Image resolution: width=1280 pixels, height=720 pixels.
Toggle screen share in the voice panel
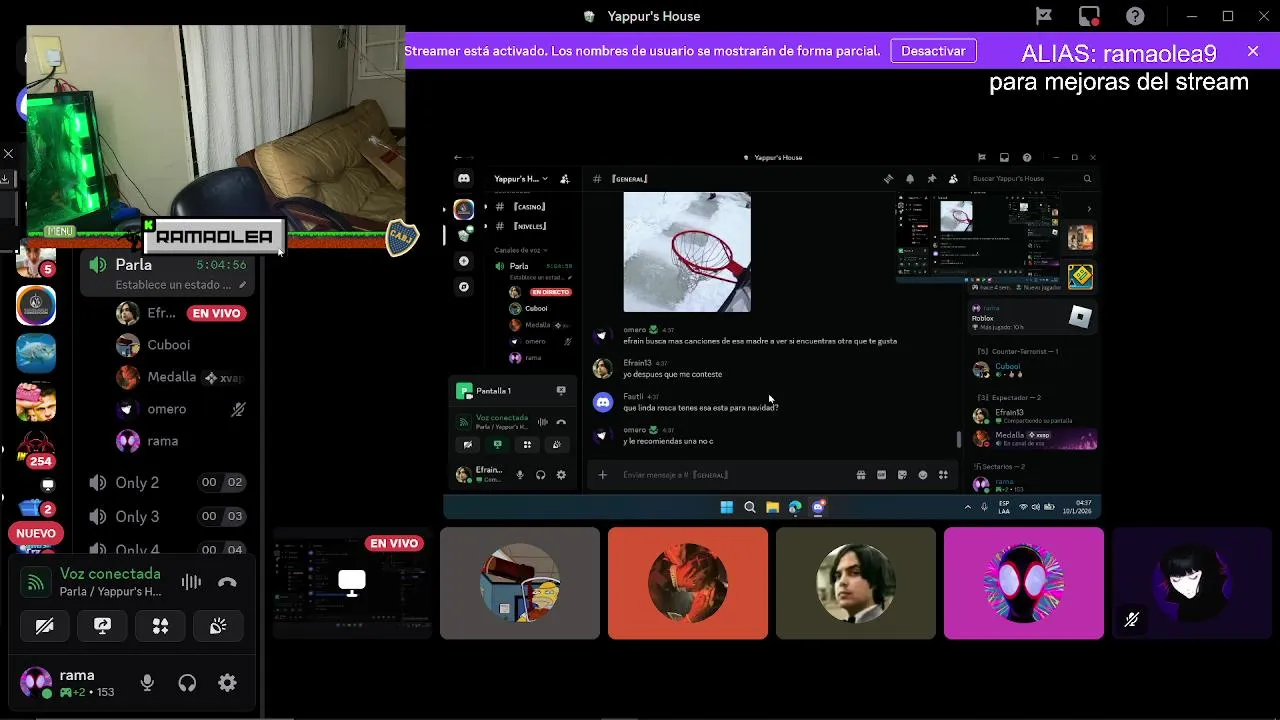tap(102, 626)
